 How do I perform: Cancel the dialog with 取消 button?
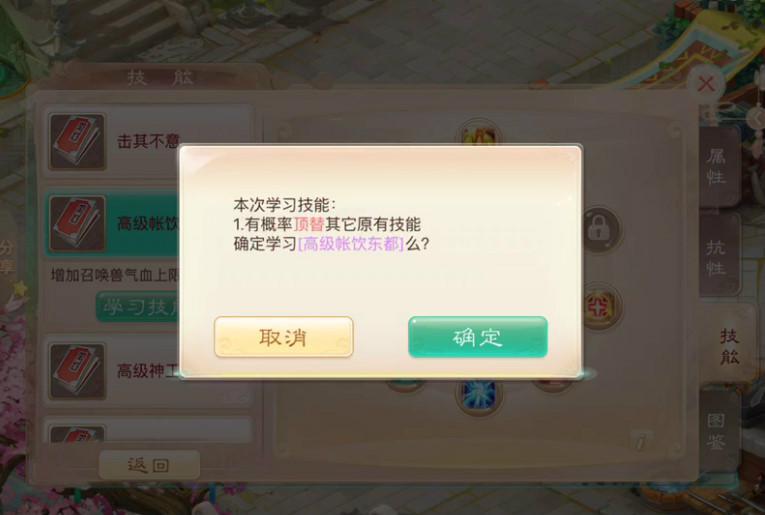[x=283, y=337]
